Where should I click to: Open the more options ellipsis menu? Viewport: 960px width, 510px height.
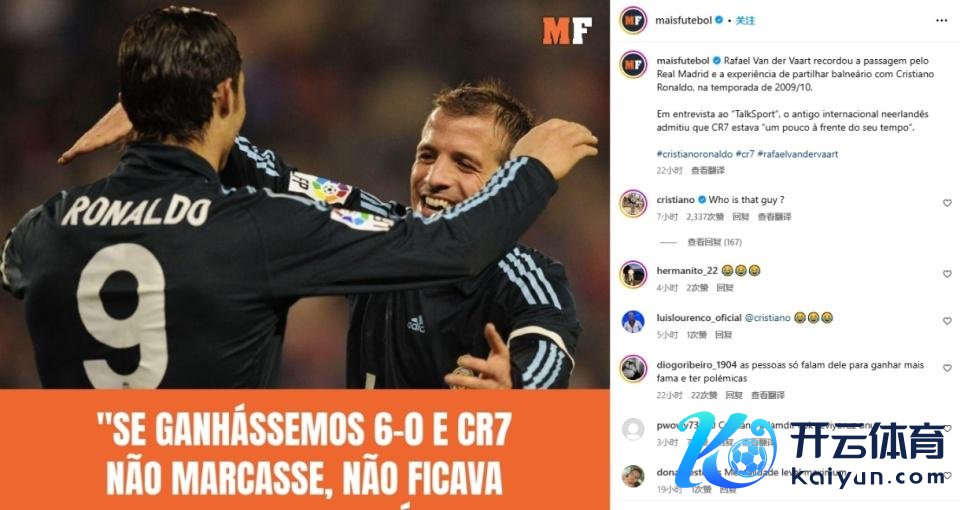[x=941, y=20]
